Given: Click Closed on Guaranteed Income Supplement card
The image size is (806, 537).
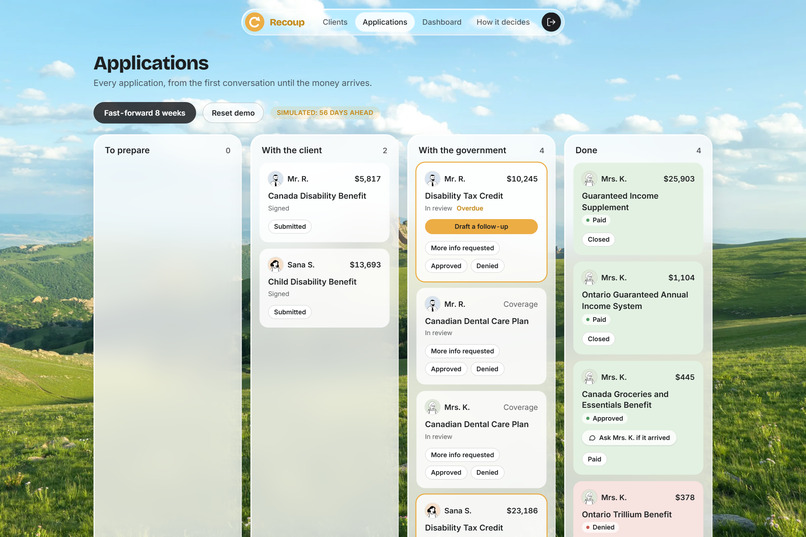Looking at the screenshot, I should [x=598, y=239].
